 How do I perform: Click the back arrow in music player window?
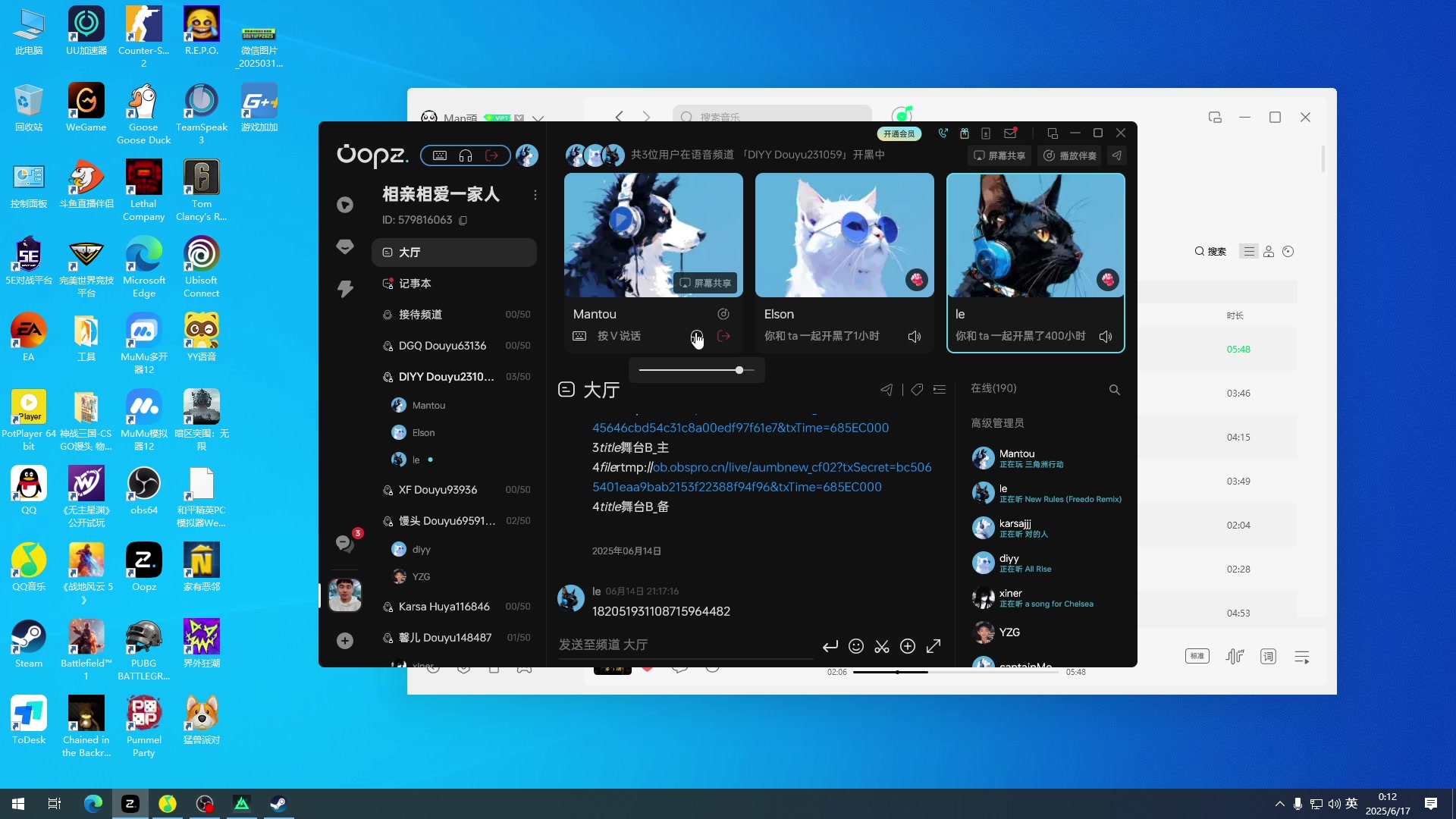(620, 117)
